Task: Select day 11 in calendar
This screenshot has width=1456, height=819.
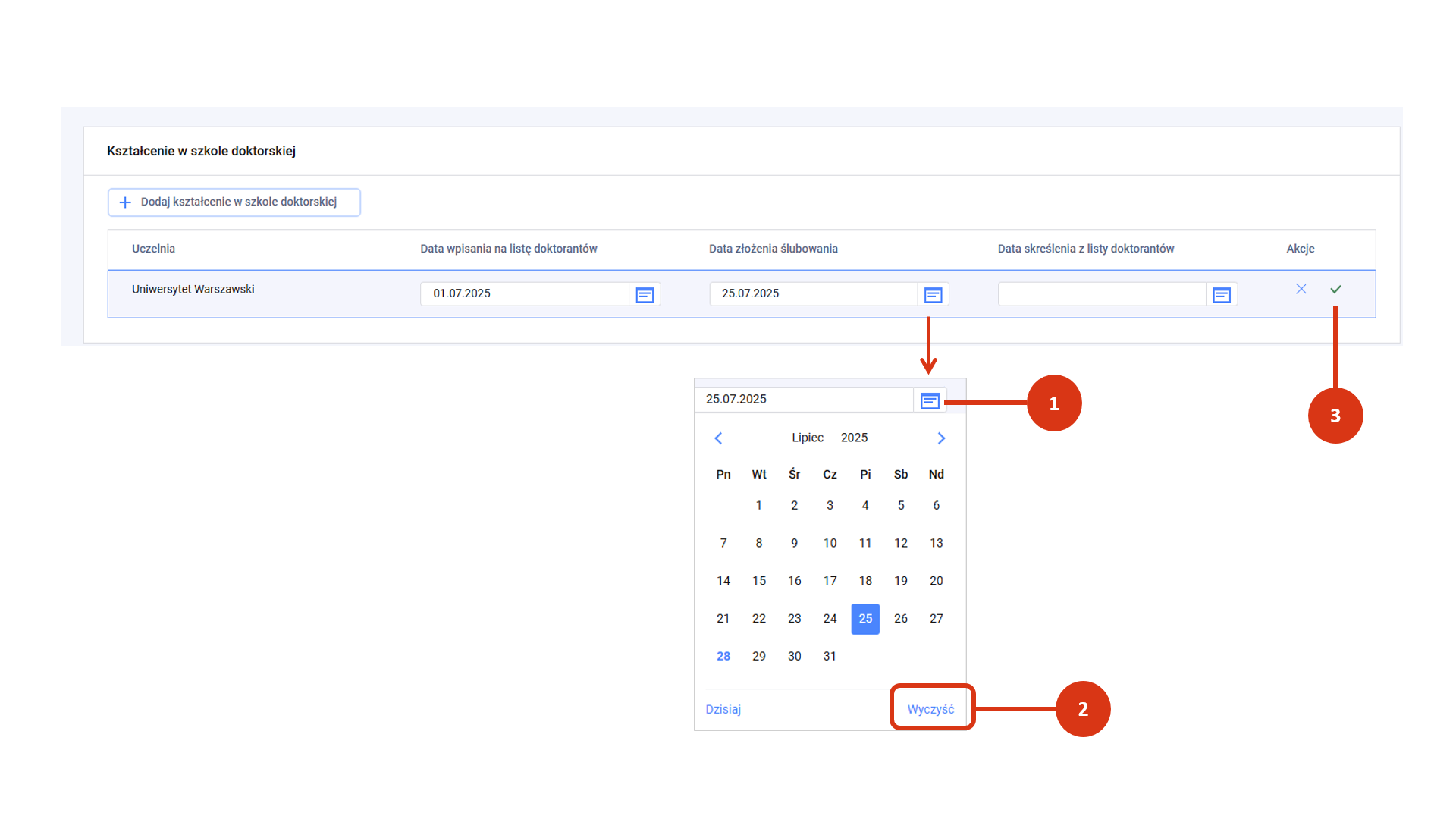Action: pos(865,543)
